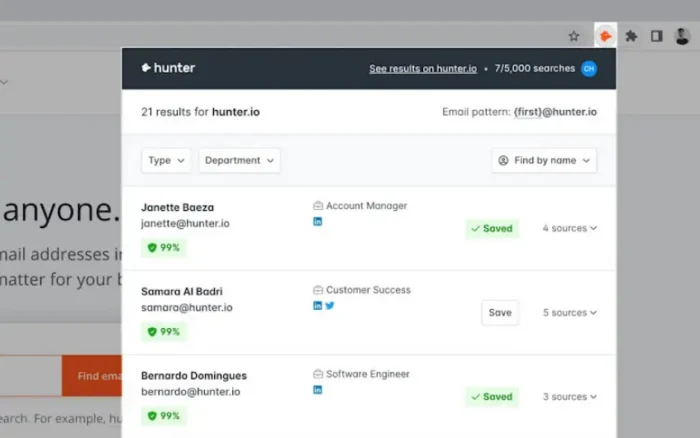Open Samara Al Badri's LinkedIn icon
The height and width of the screenshot is (438, 700).
tap(317, 305)
